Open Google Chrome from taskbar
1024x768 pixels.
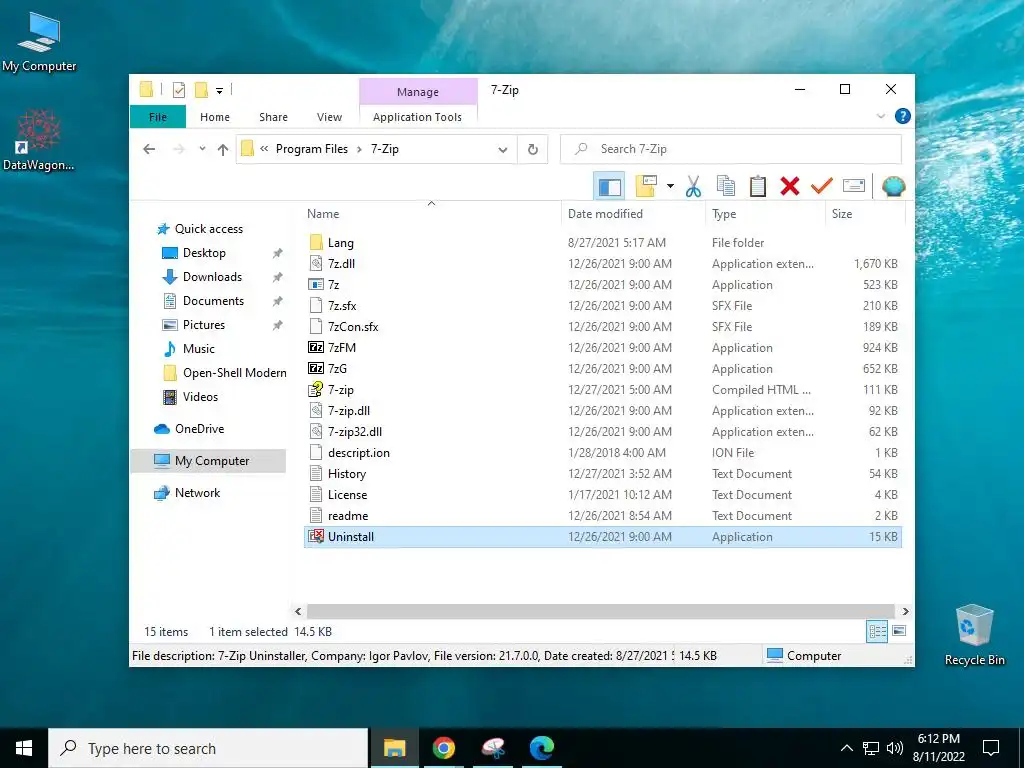click(x=443, y=748)
